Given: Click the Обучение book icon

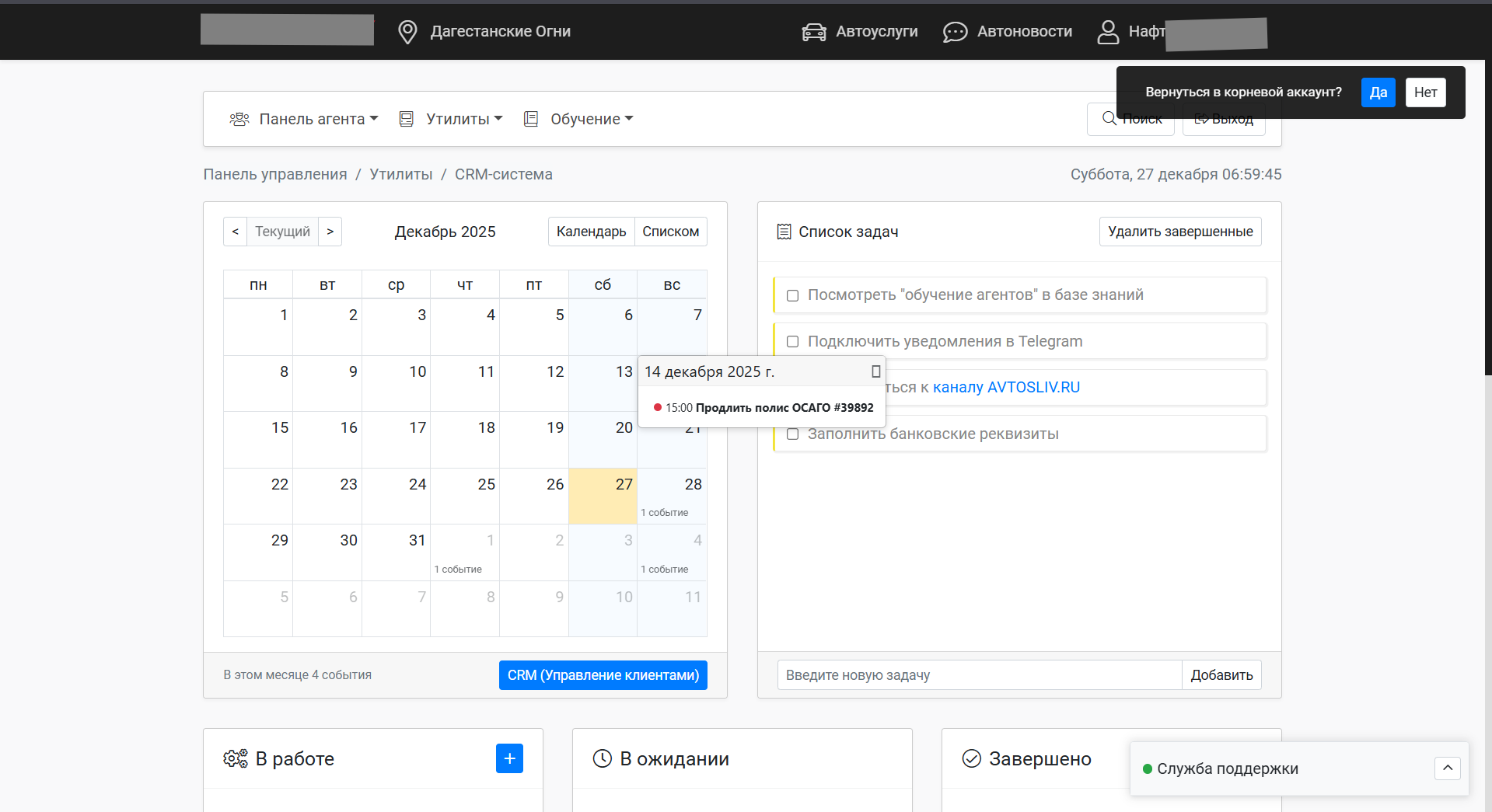Looking at the screenshot, I should 531,119.
